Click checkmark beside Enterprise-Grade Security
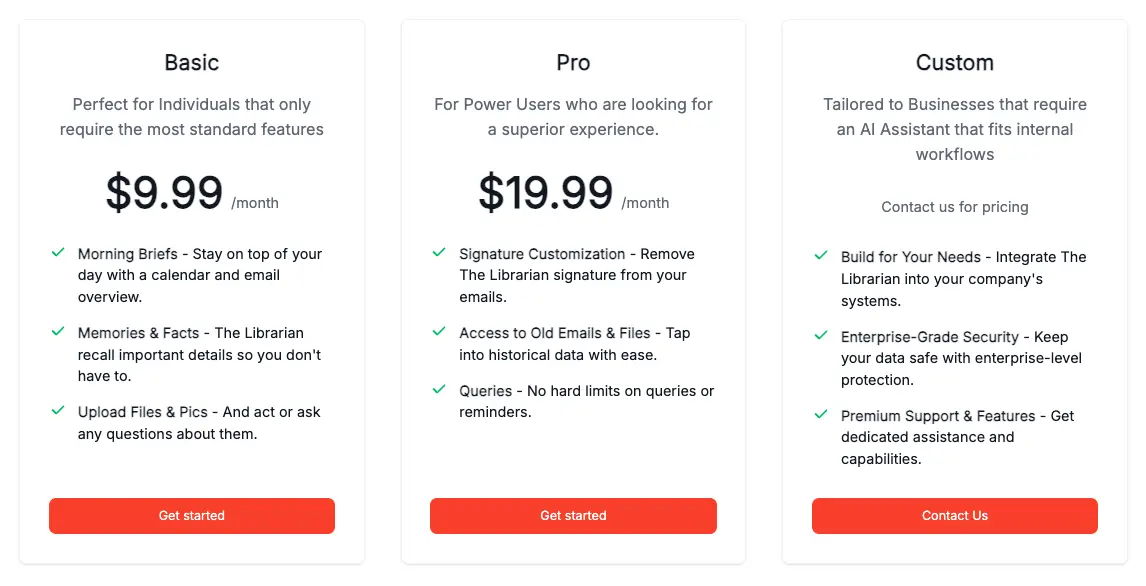Viewport: 1146px width, 586px height. pyautogui.click(x=821, y=335)
